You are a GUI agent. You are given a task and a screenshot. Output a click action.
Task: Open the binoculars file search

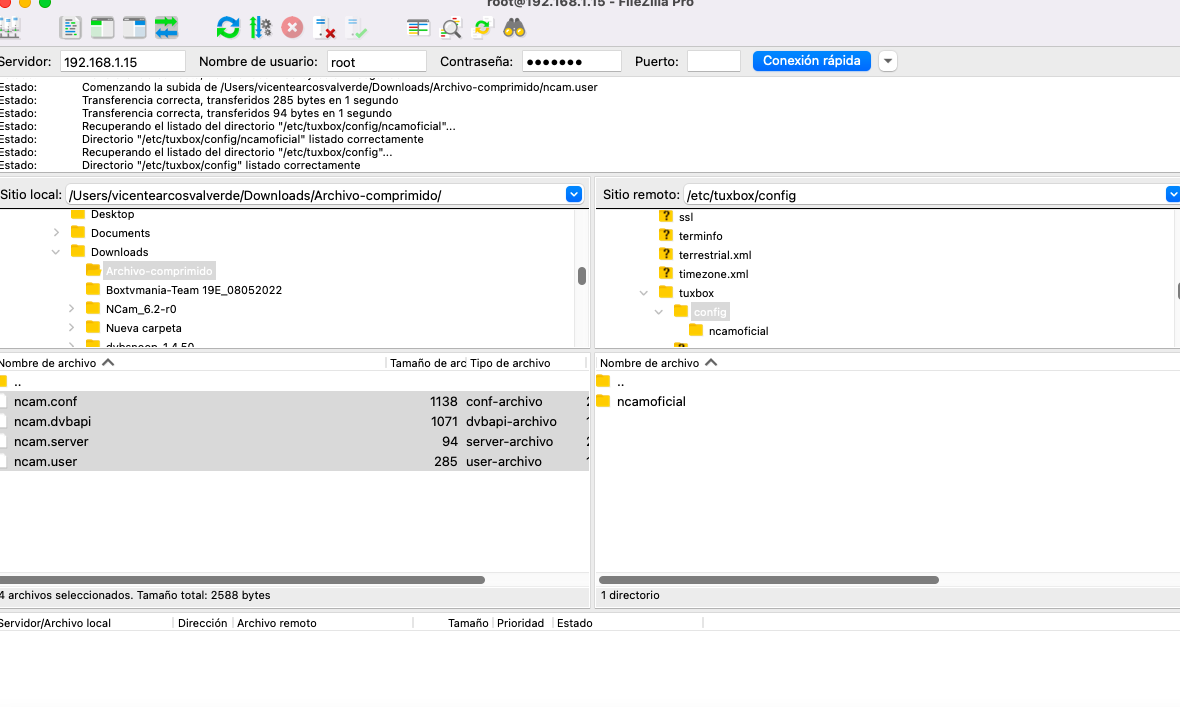click(514, 28)
